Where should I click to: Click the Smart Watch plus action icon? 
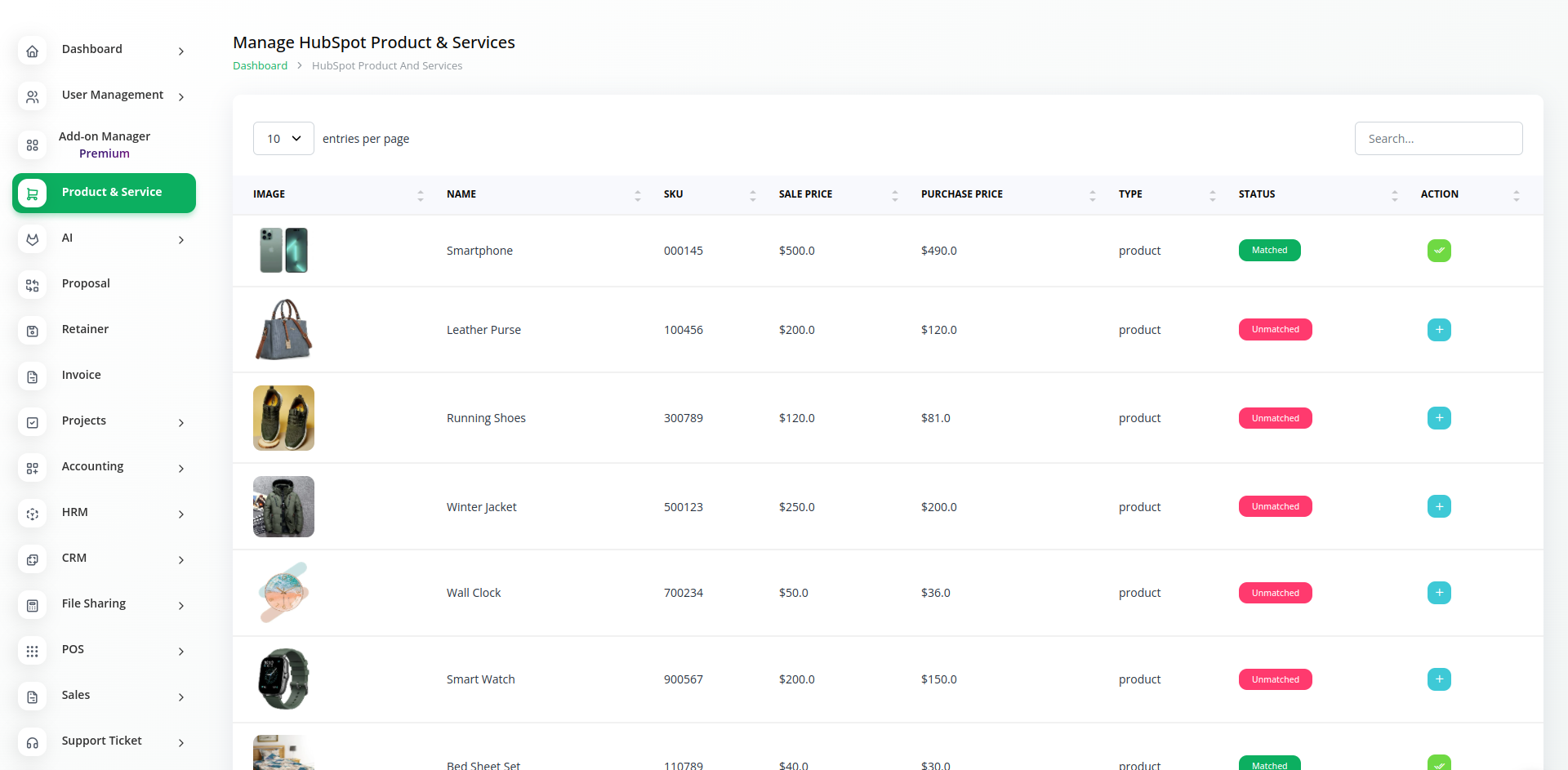[x=1439, y=679]
